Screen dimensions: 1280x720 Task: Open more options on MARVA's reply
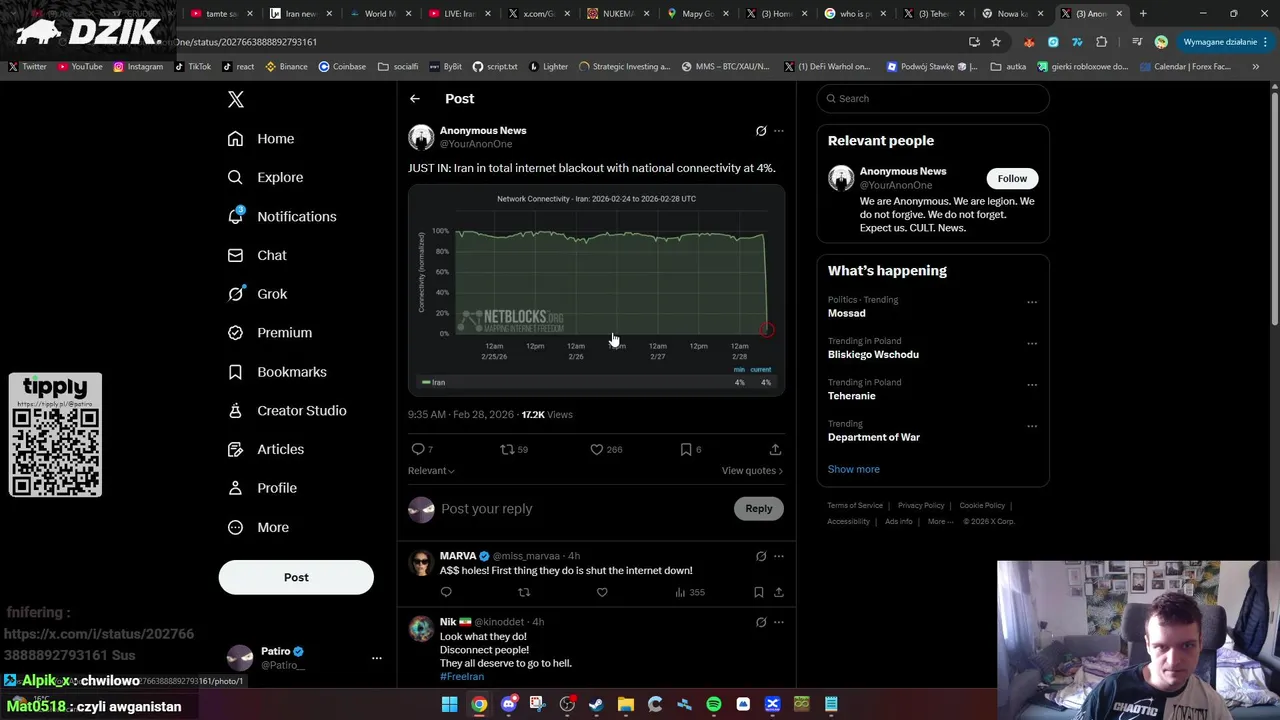point(779,556)
